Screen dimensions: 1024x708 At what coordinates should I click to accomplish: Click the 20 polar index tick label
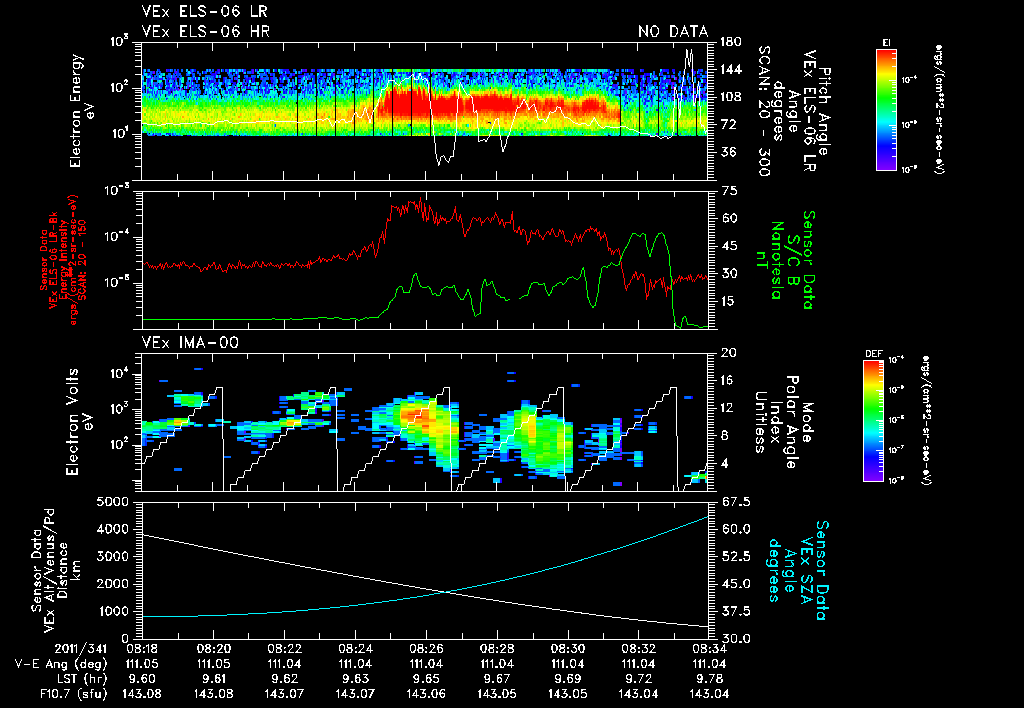point(728,353)
